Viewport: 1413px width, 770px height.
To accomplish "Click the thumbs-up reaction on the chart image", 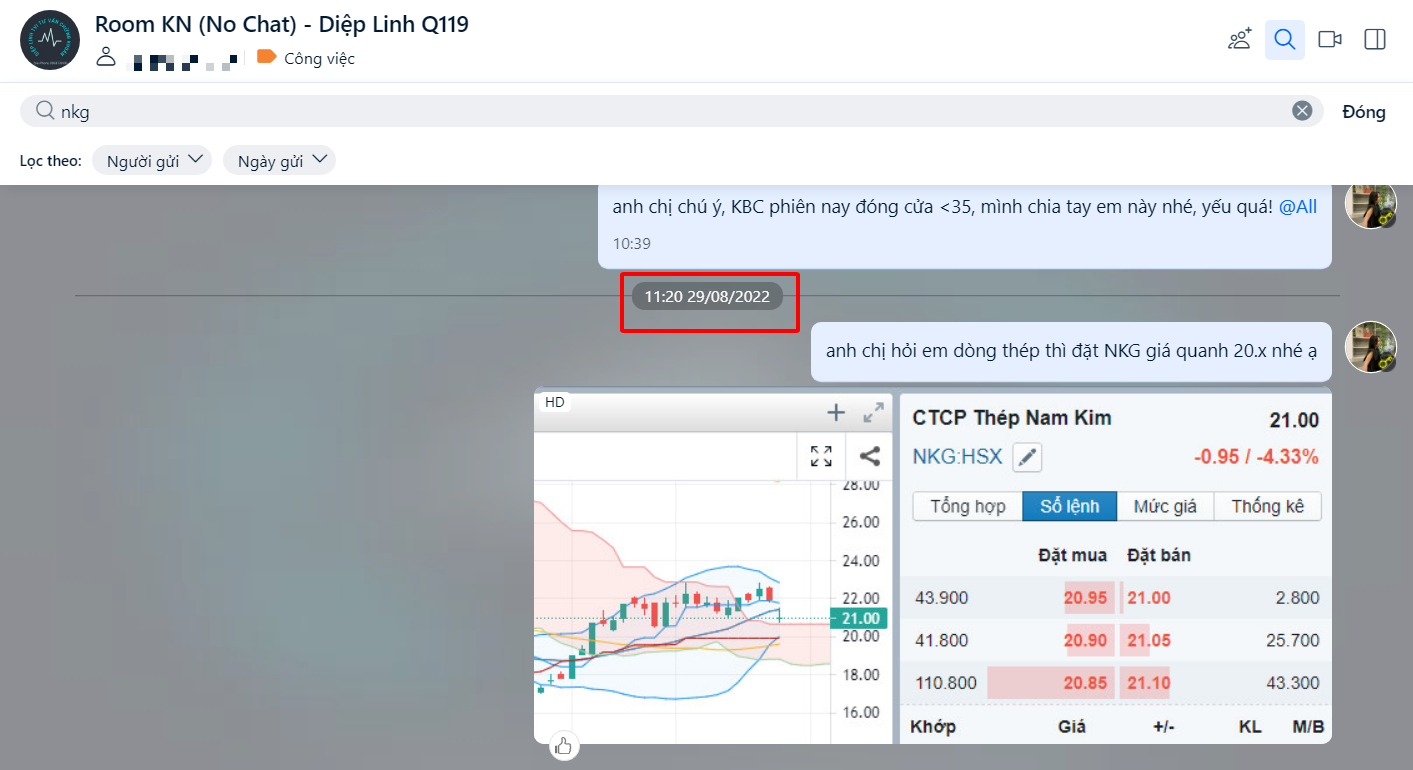I will [564, 745].
